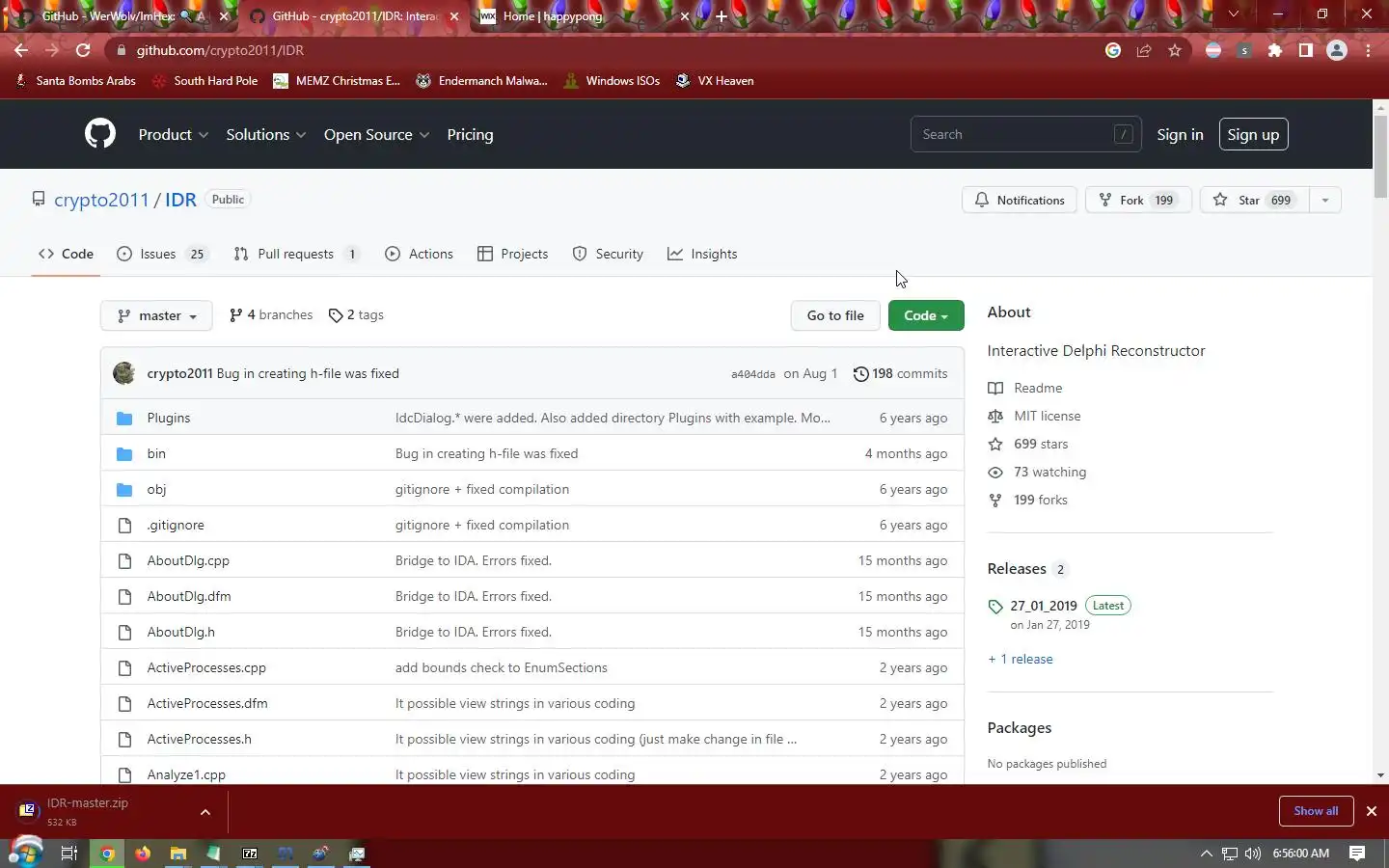Switch to the Pull requests tab
This screenshot has height=868, width=1389.
click(x=296, y=254)
